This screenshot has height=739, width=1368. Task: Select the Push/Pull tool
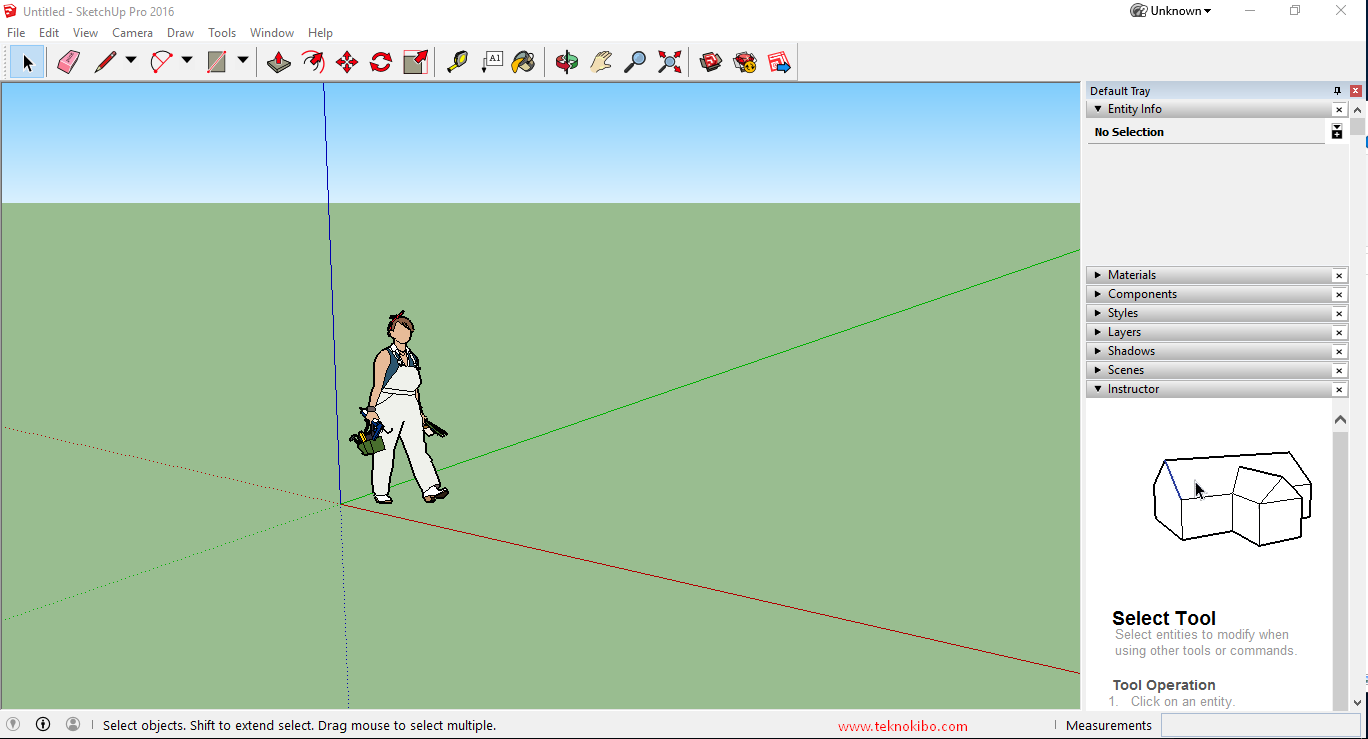[279, 62]
